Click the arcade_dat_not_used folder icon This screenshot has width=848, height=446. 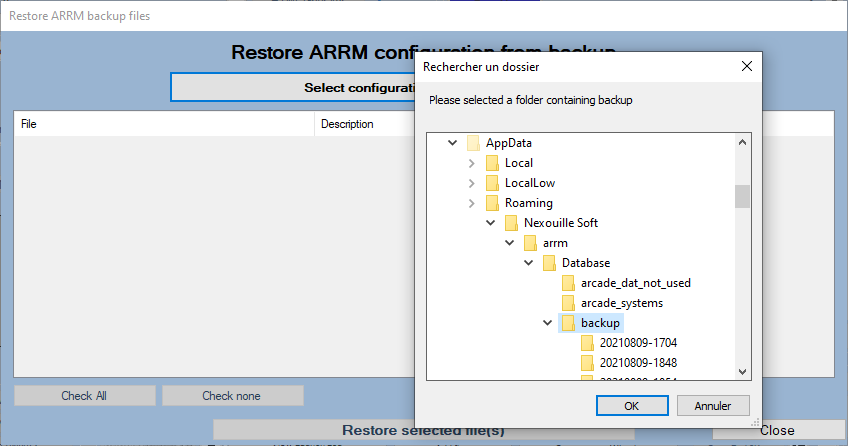click(x=568, y=283)
